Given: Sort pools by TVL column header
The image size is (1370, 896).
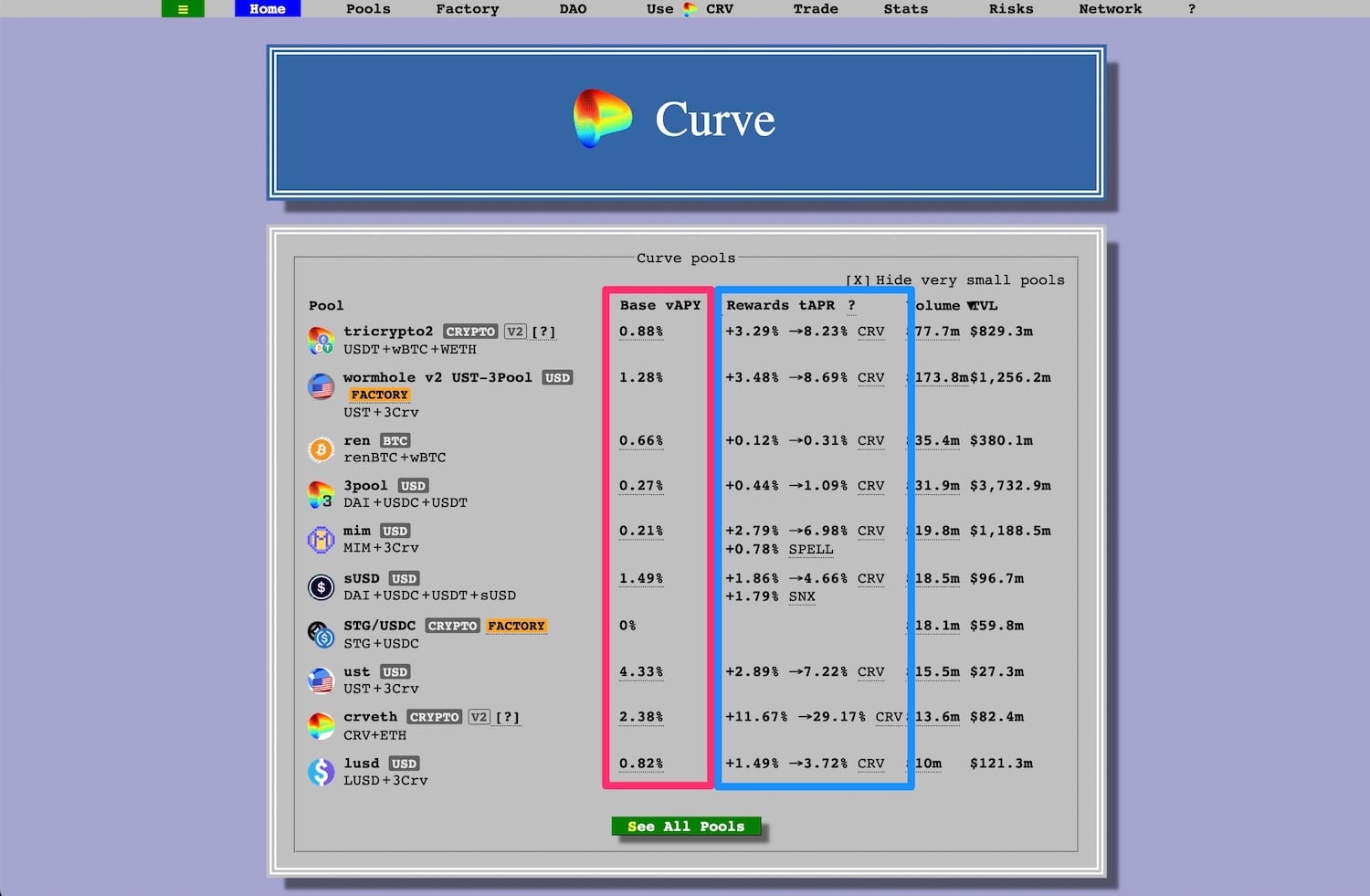Looking at the screenshot, I should click(983, 305).
